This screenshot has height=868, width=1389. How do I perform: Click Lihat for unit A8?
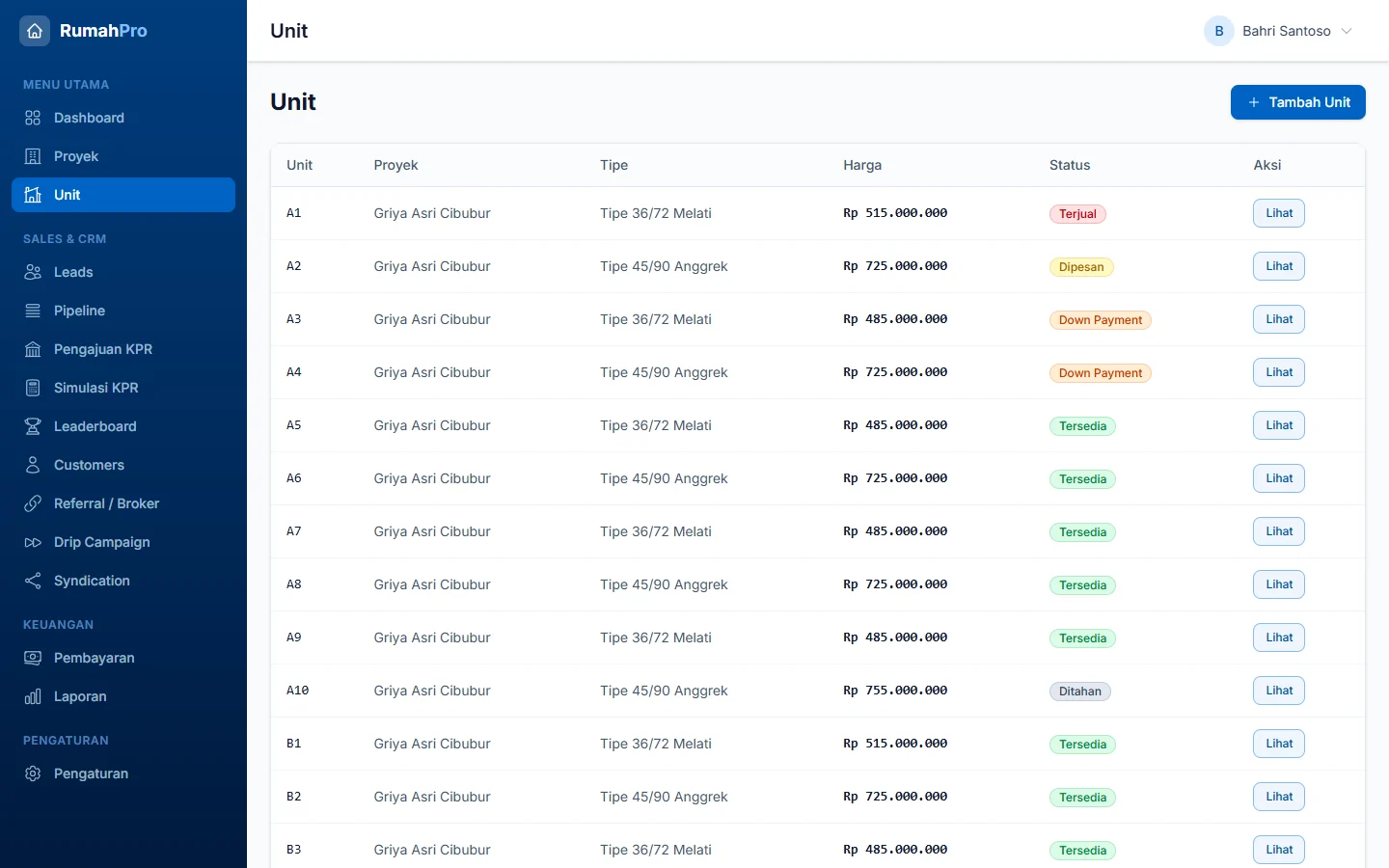click(x=1279, y=584)
